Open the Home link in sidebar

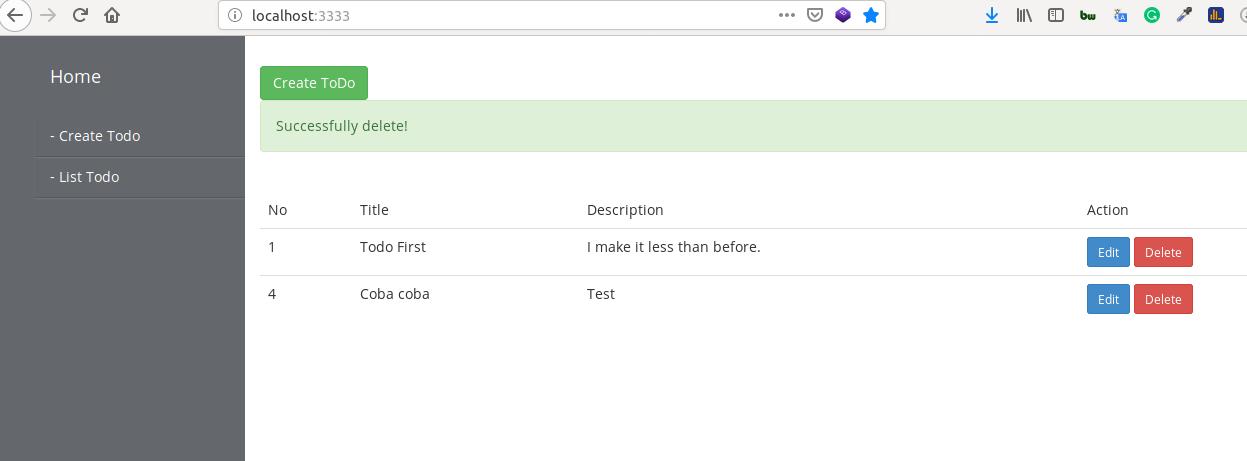[76, 77]
